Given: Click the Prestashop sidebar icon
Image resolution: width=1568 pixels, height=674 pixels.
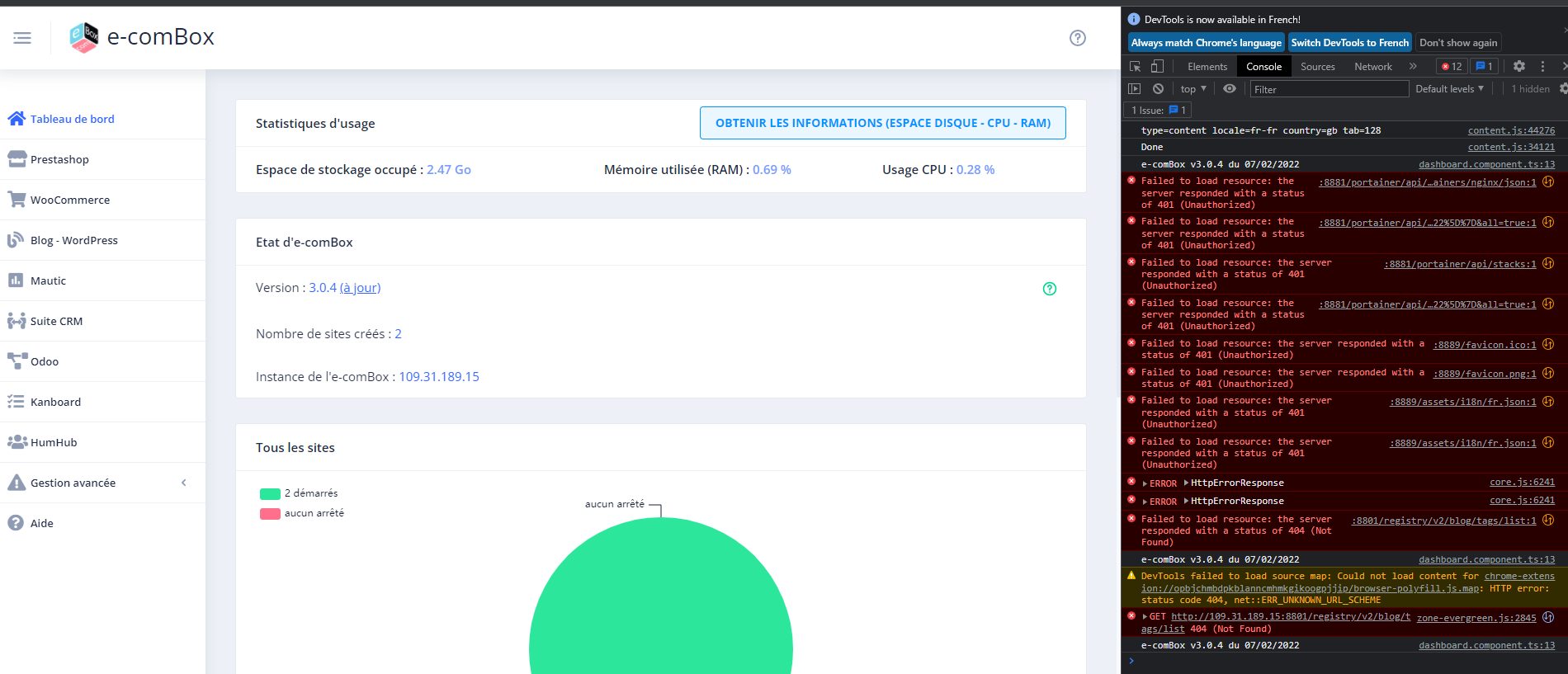Looking at the screenshot, I should [x=17, y=159].
